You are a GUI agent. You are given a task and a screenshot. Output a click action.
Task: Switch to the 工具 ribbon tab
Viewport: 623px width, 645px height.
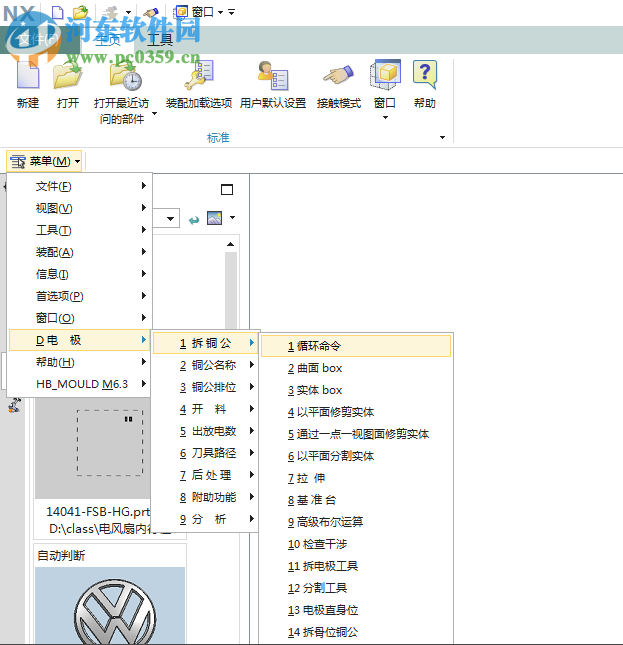(160, 40)
